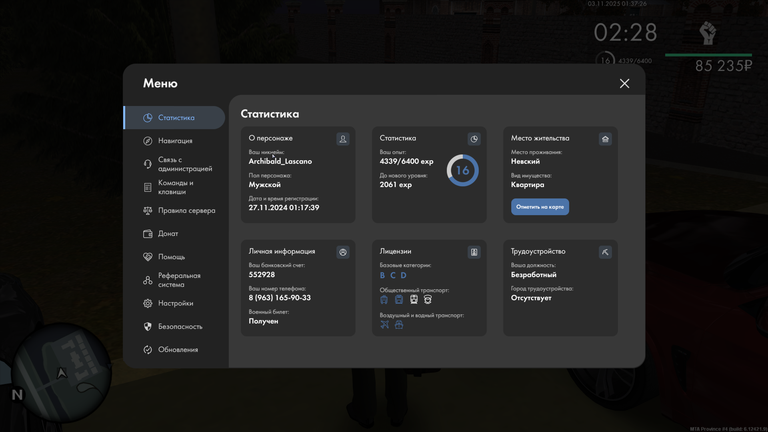Select the category B license
The width and height of the screenshot is (768, 432).
point(383,275)
